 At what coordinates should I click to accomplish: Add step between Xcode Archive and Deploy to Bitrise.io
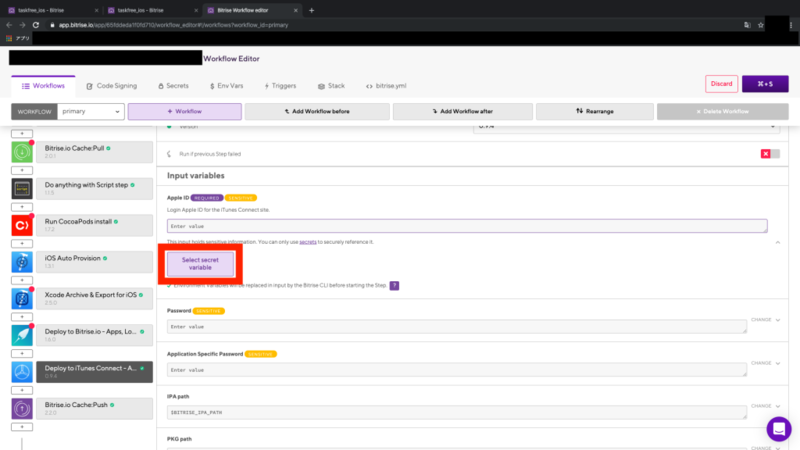[x=22, y=317]
